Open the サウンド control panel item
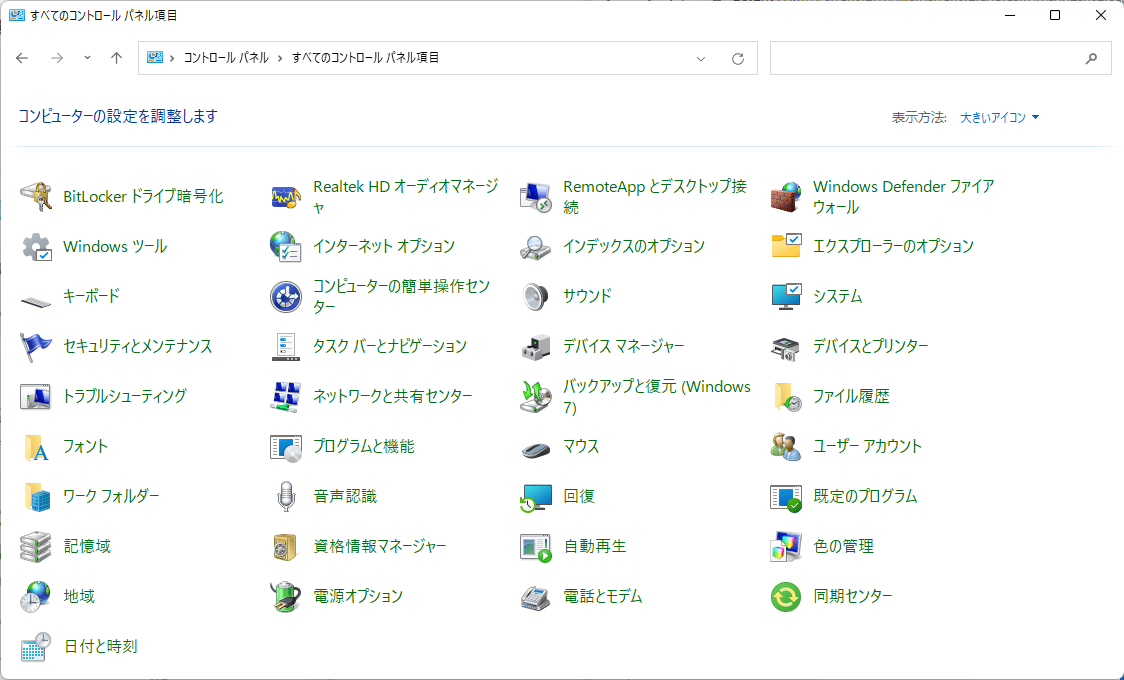 coord(585,296)
